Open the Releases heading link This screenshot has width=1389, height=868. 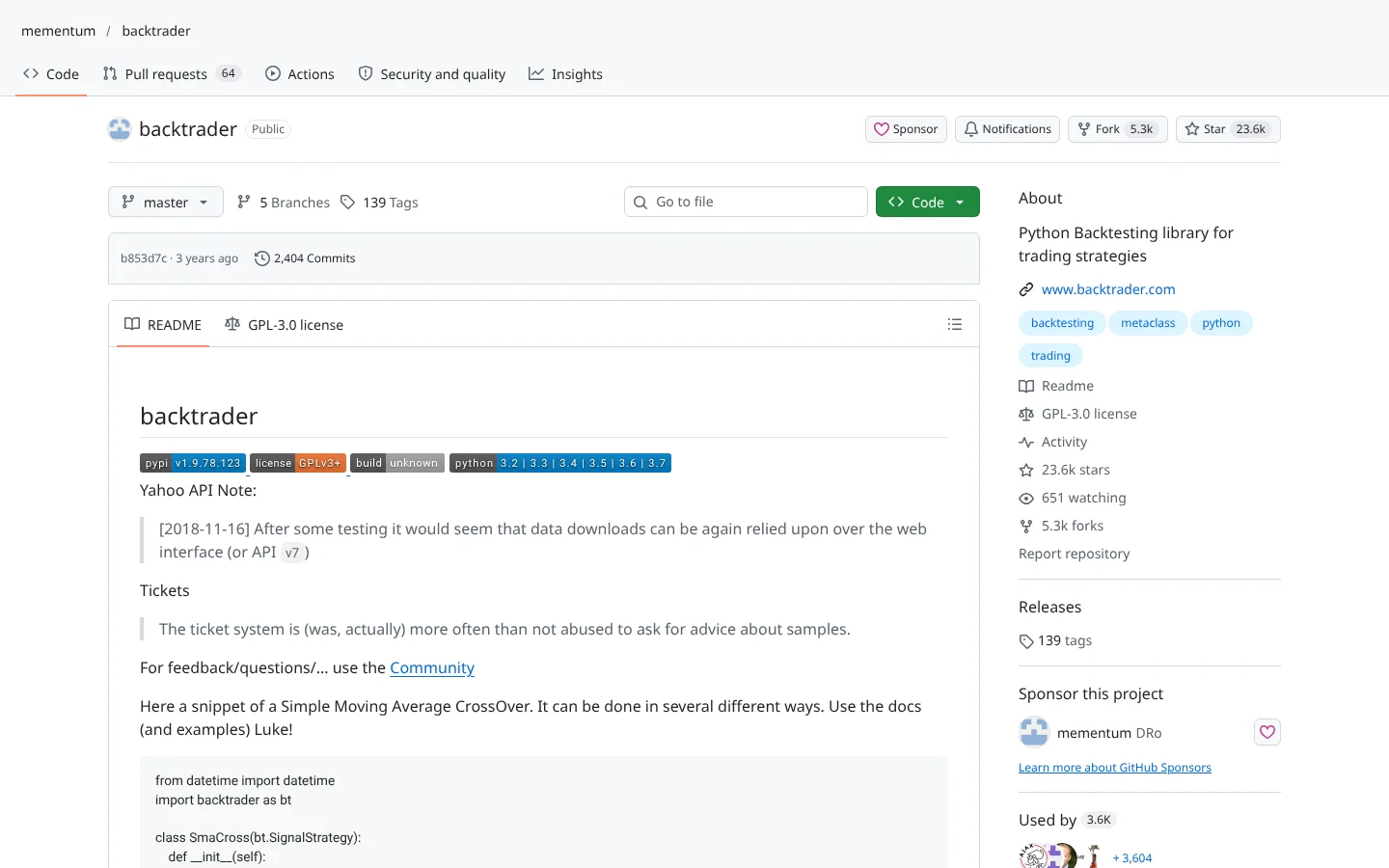1049,607
